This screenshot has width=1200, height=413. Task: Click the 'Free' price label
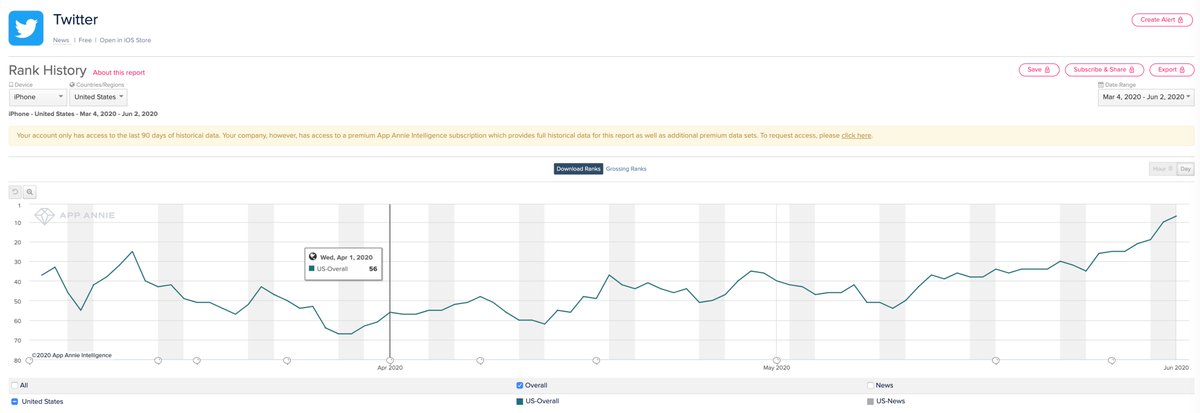point(85,40)
